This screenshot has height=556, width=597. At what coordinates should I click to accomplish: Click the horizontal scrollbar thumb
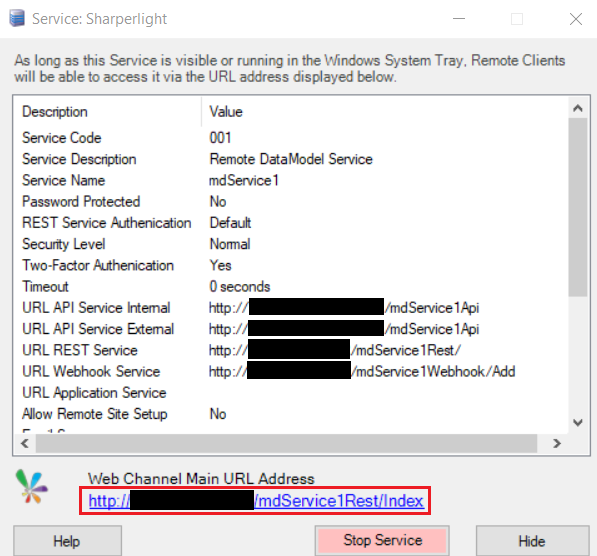click(286, 443)
